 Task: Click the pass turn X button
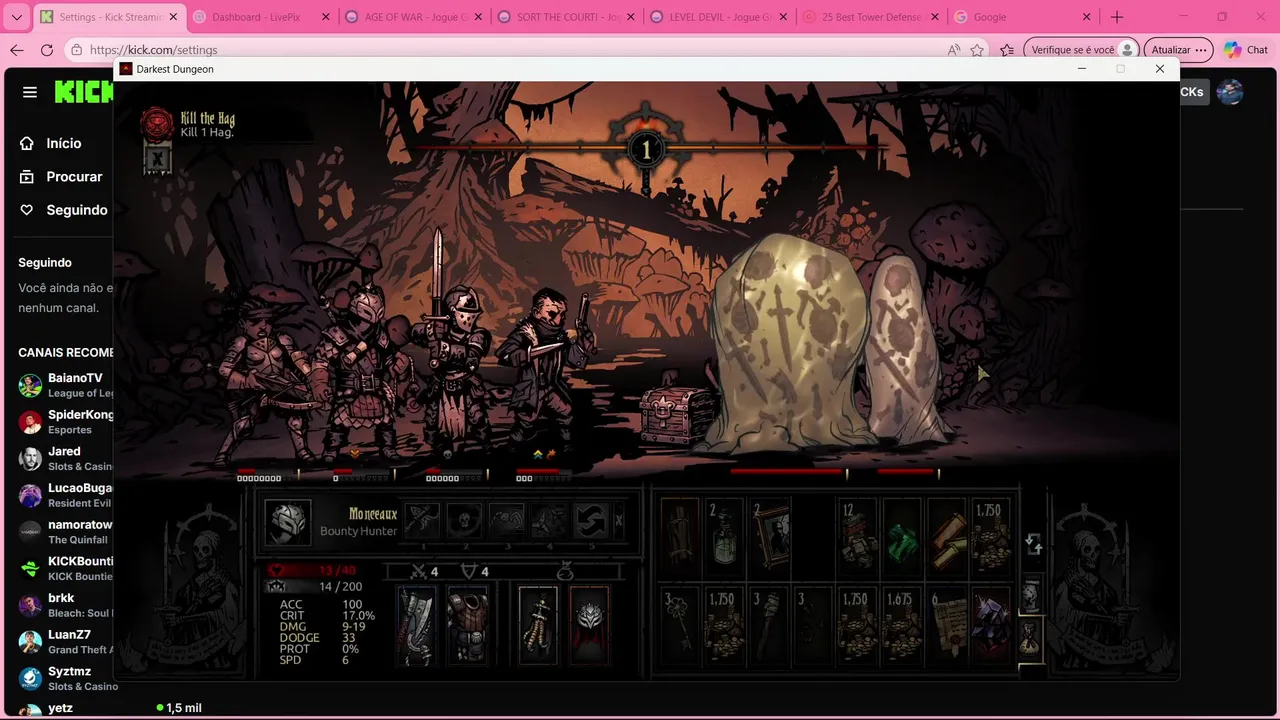[x=619, y=521]
